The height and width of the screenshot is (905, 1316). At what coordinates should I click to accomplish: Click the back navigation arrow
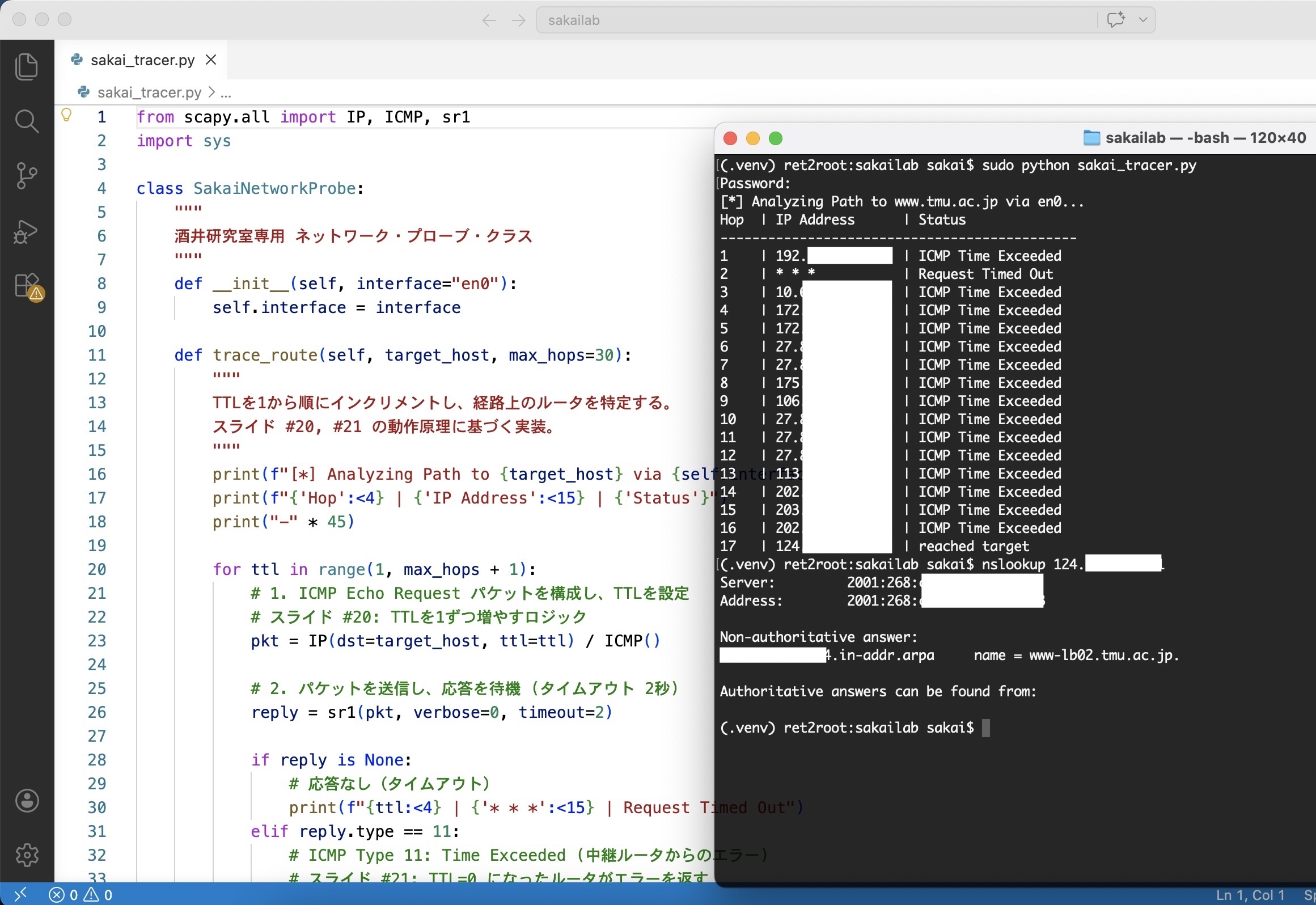489,20
